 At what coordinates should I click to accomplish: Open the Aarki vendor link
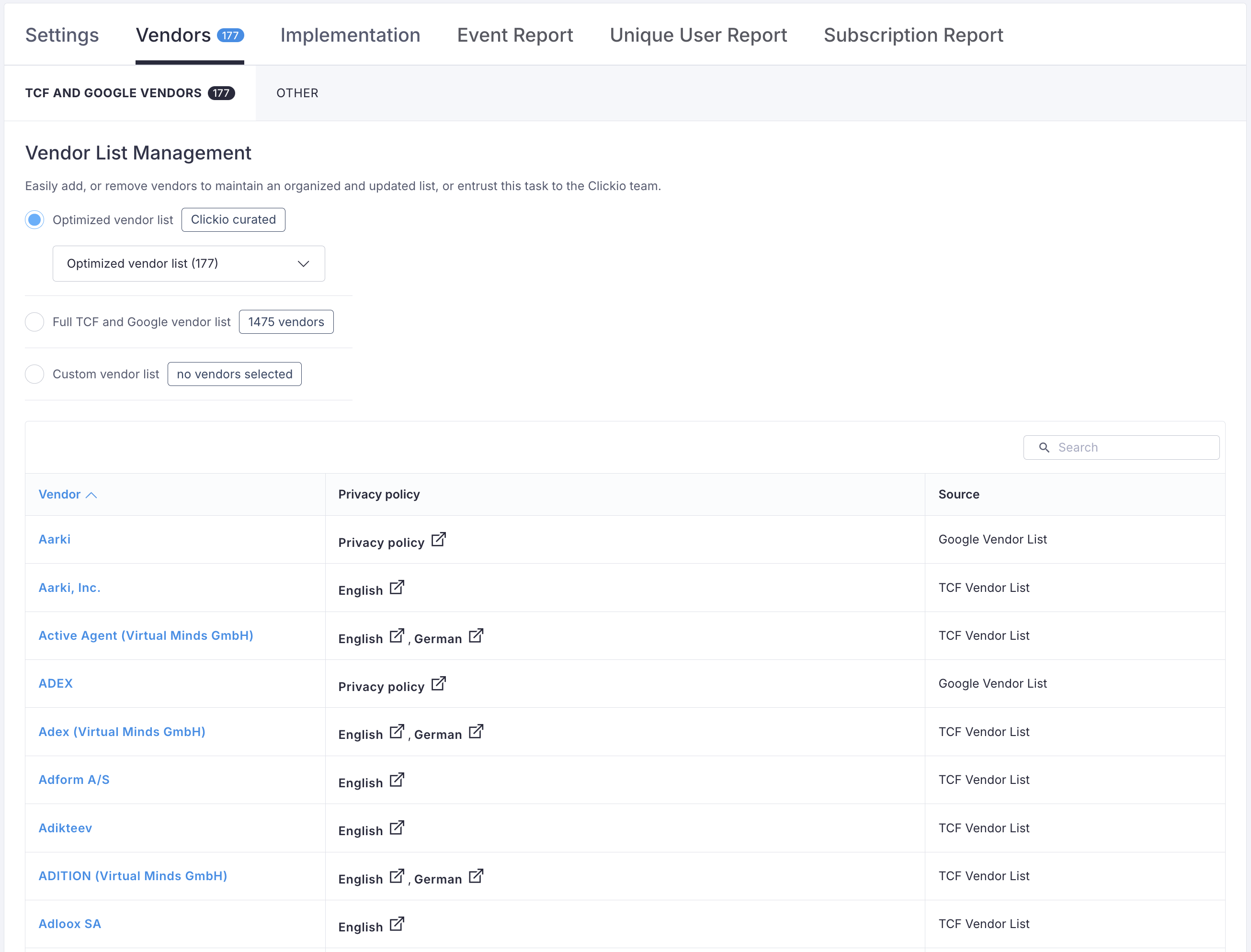point(55,539)
